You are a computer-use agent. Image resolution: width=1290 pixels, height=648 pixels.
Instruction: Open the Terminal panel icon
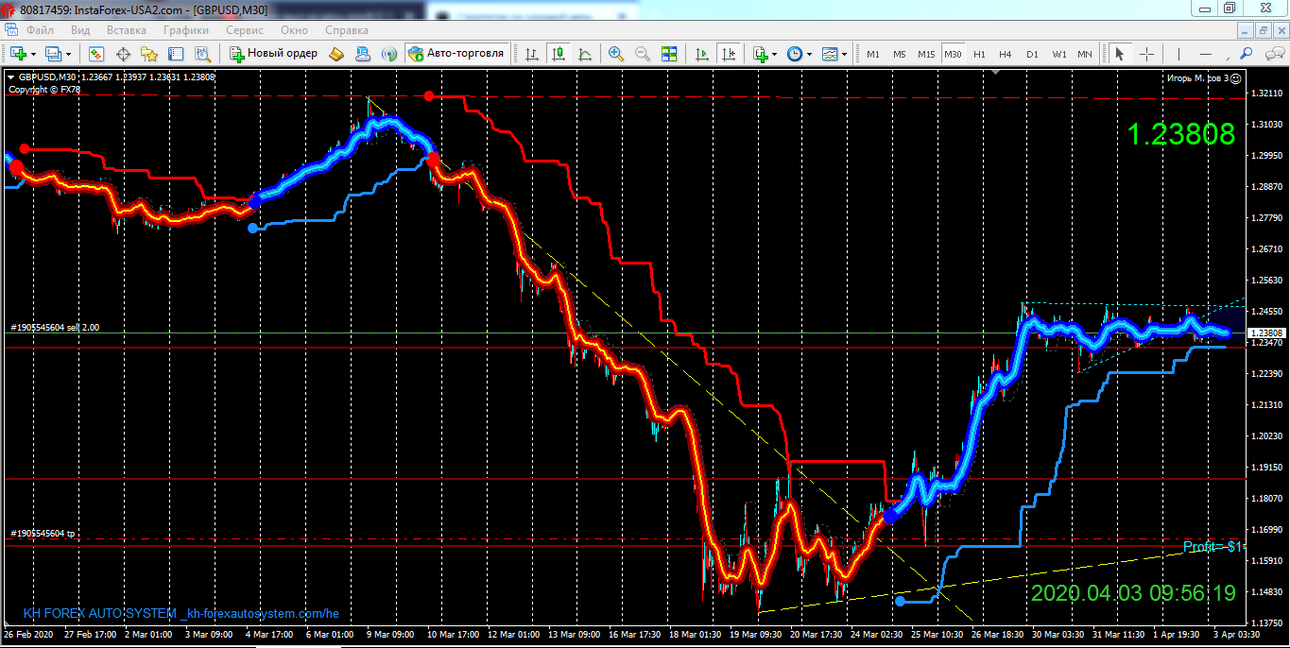pos(176,54)
